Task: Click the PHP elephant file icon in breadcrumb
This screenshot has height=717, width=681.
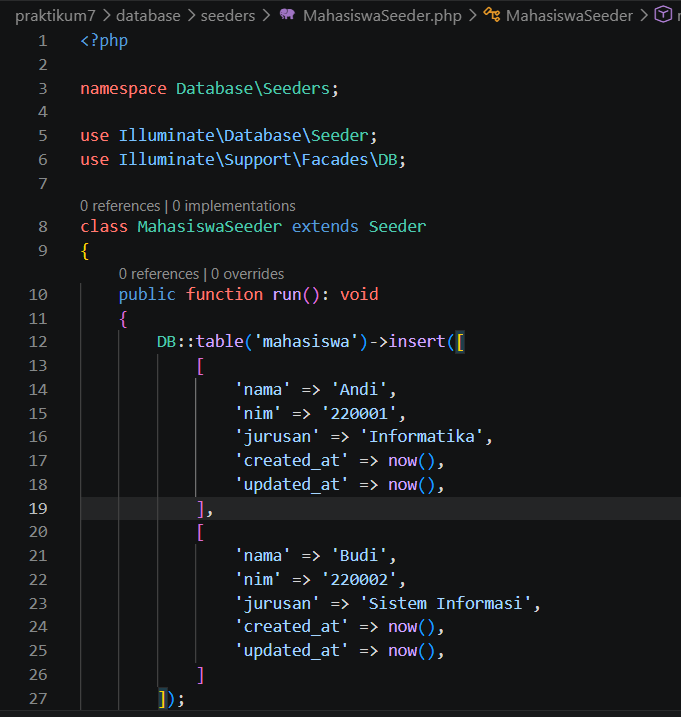Action: click(287, 15)
